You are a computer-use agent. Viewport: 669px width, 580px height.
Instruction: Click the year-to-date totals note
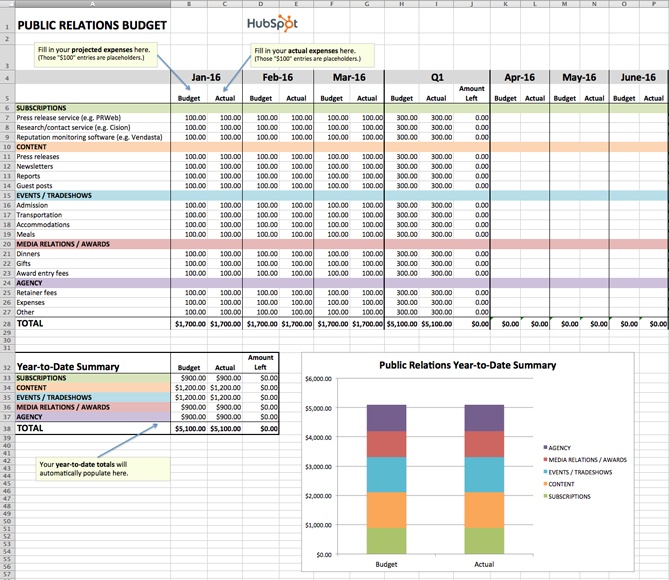[85, 469]
